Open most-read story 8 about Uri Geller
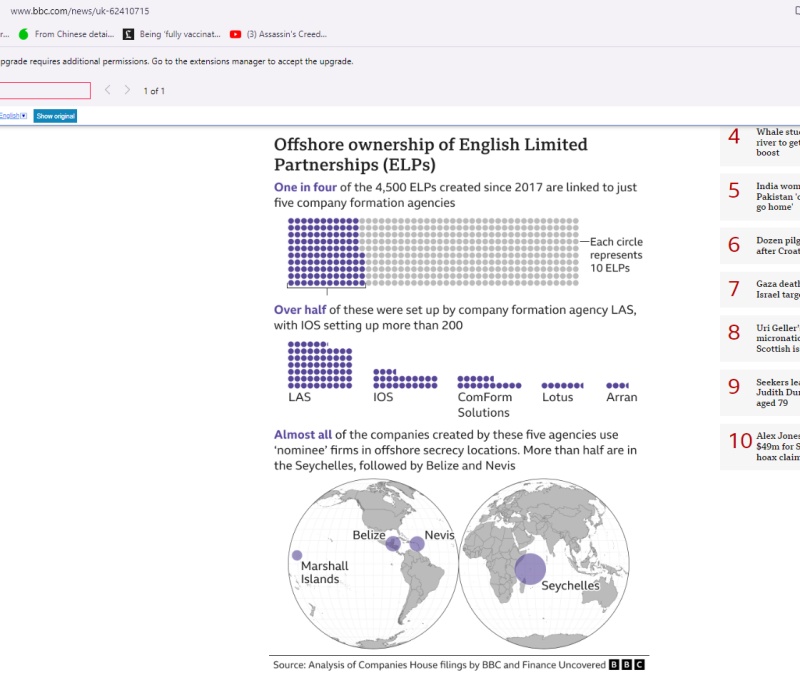 coord(777,338)
